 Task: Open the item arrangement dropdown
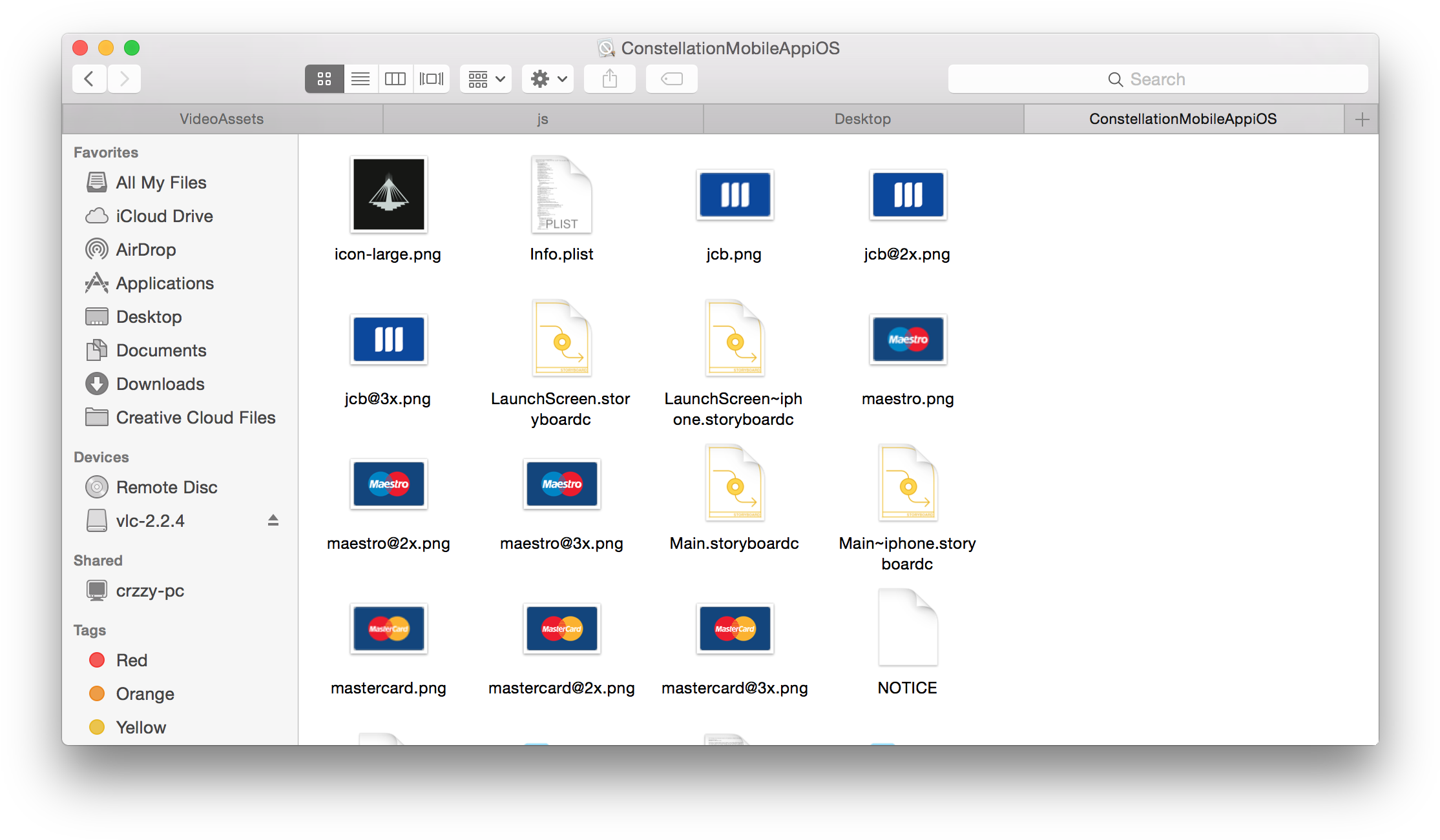tap(486, 79)
